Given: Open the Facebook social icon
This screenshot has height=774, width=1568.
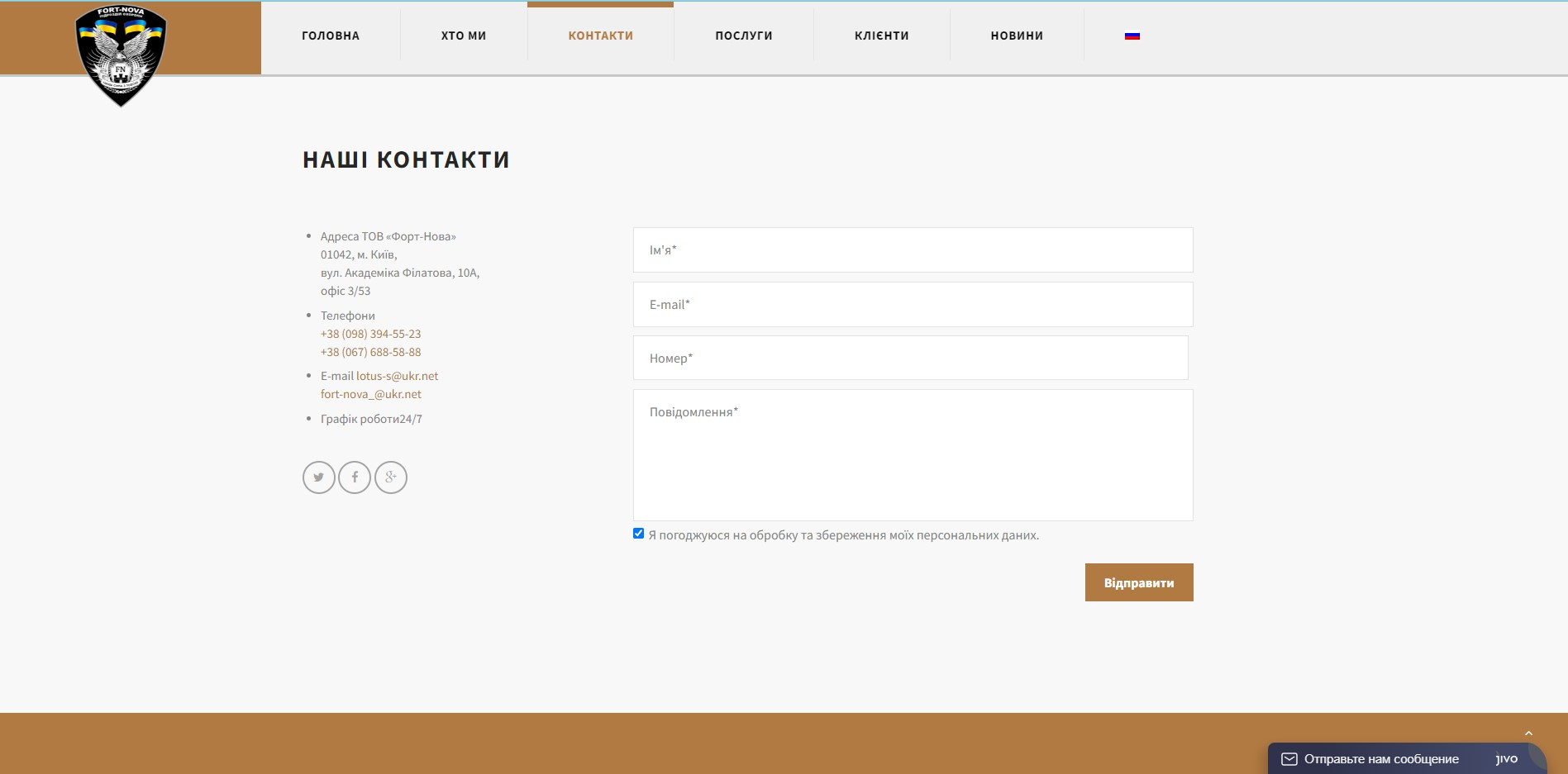Looking at the screenshot, I should (x=355, y=477).
